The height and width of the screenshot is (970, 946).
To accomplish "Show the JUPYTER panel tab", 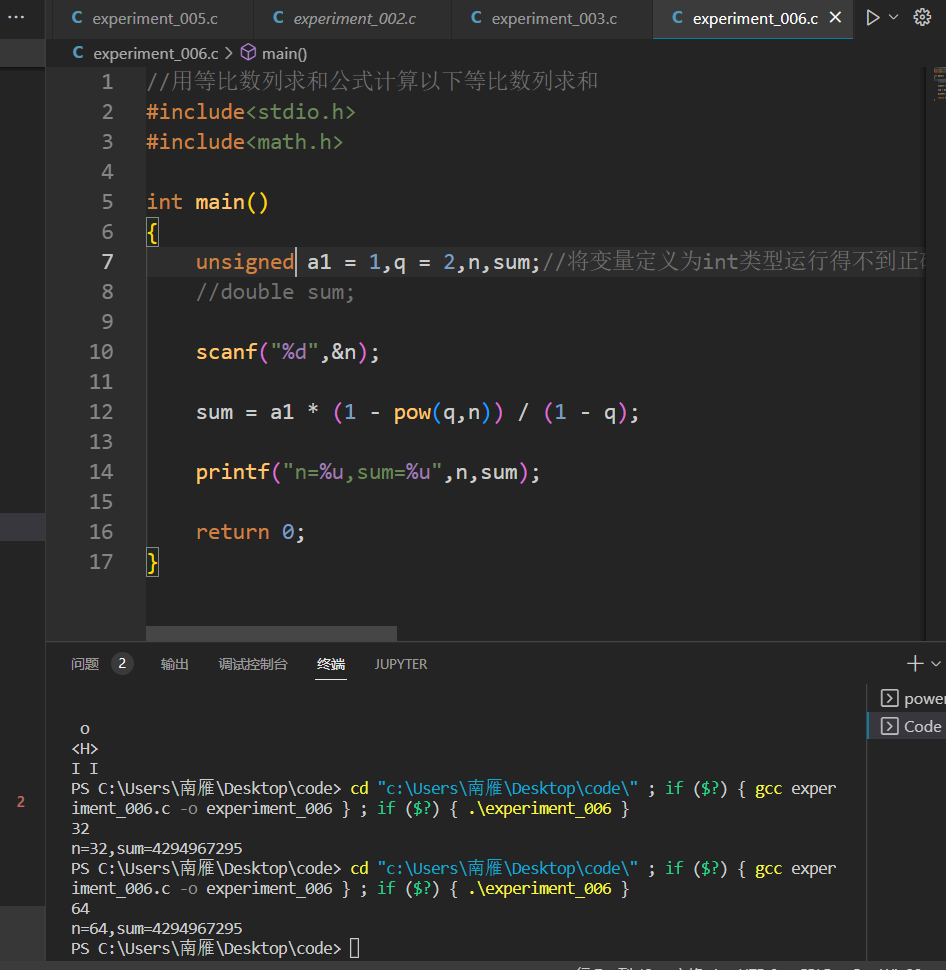I will point(401,664).
